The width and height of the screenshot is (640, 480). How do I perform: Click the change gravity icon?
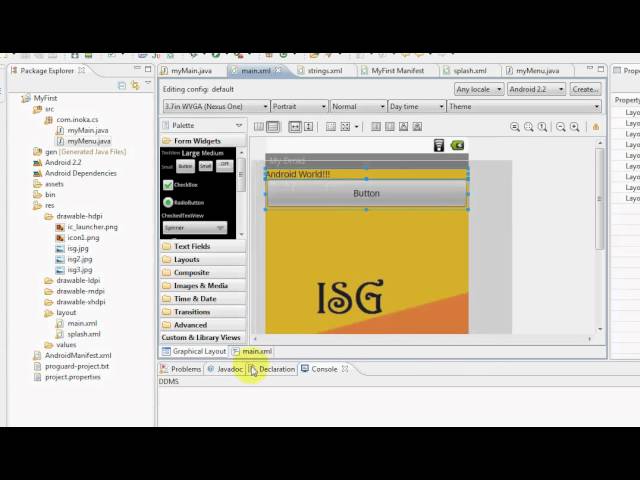345,127
